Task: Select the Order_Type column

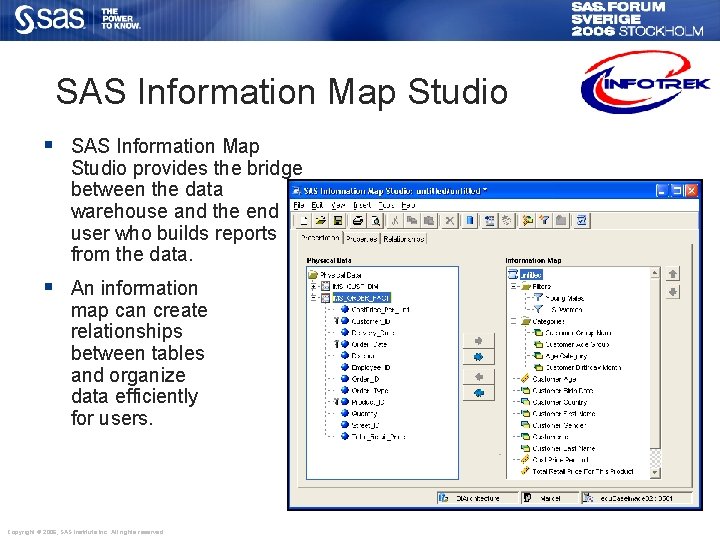Action: [365, 390]
